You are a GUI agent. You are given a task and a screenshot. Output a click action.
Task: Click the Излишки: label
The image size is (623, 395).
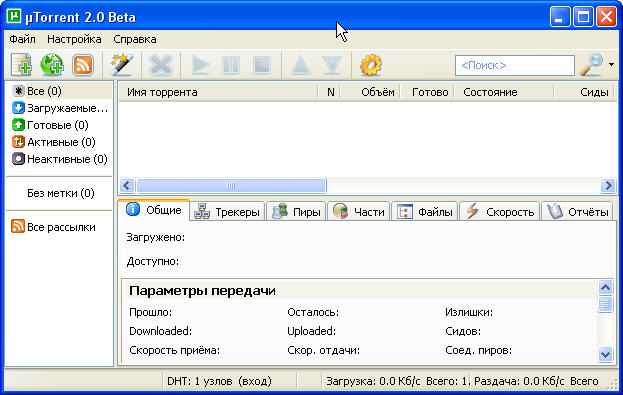469,312
